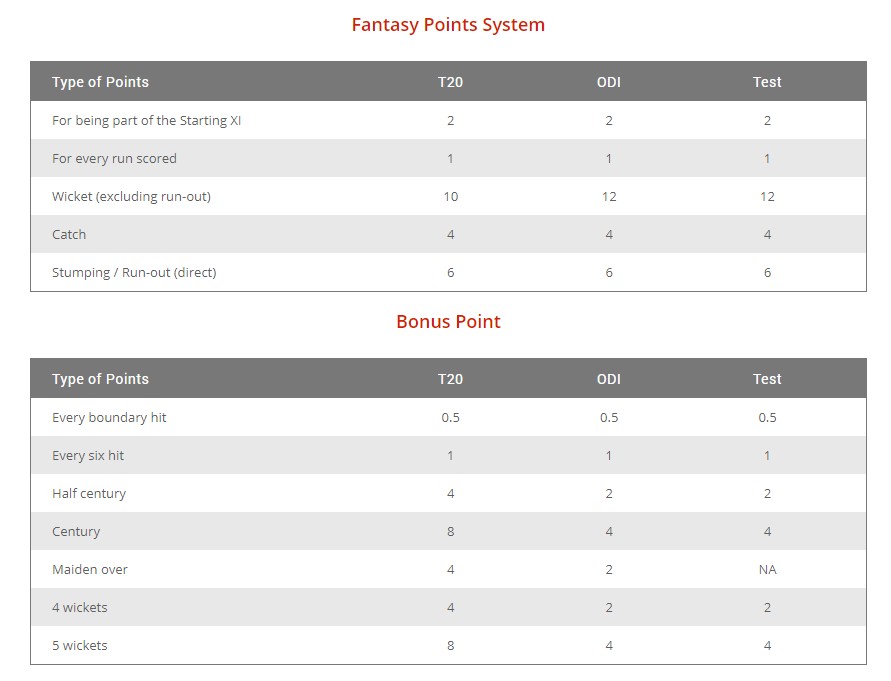Click the "Wicket (excluding run-out)" row label
Screen dimensions: 891x681
click(x=131, y=197)
